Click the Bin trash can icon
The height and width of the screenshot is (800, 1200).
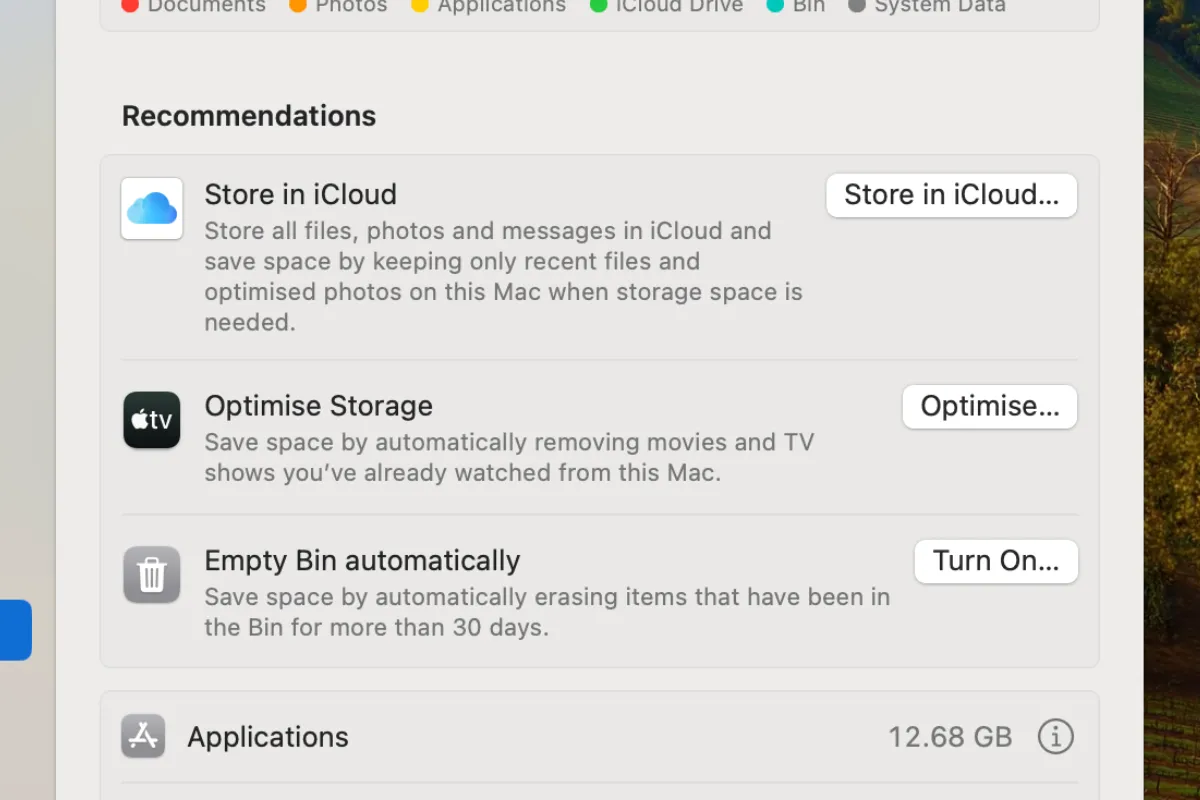(x=152, y=575)
